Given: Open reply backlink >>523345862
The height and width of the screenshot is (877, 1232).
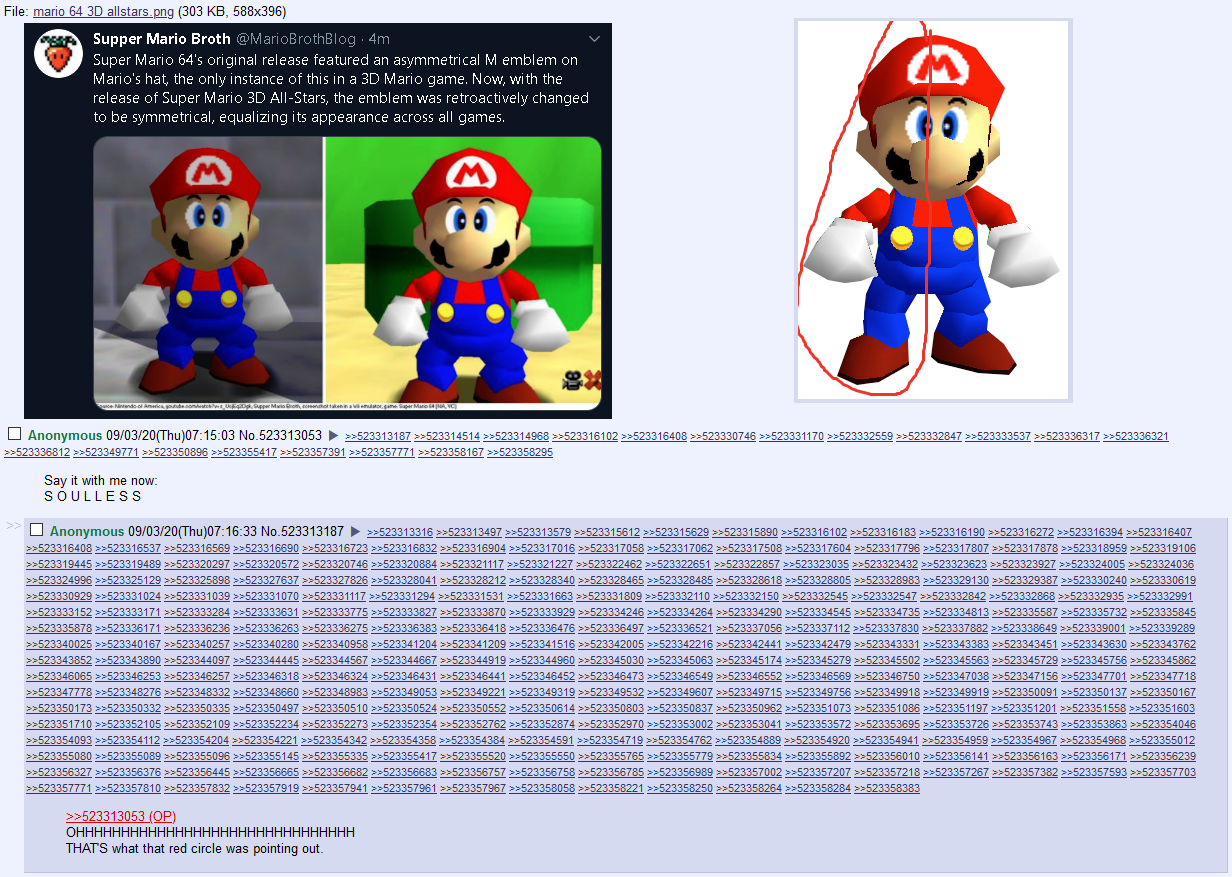Looking at the screenshot, I should click(x=1163, y=660).
